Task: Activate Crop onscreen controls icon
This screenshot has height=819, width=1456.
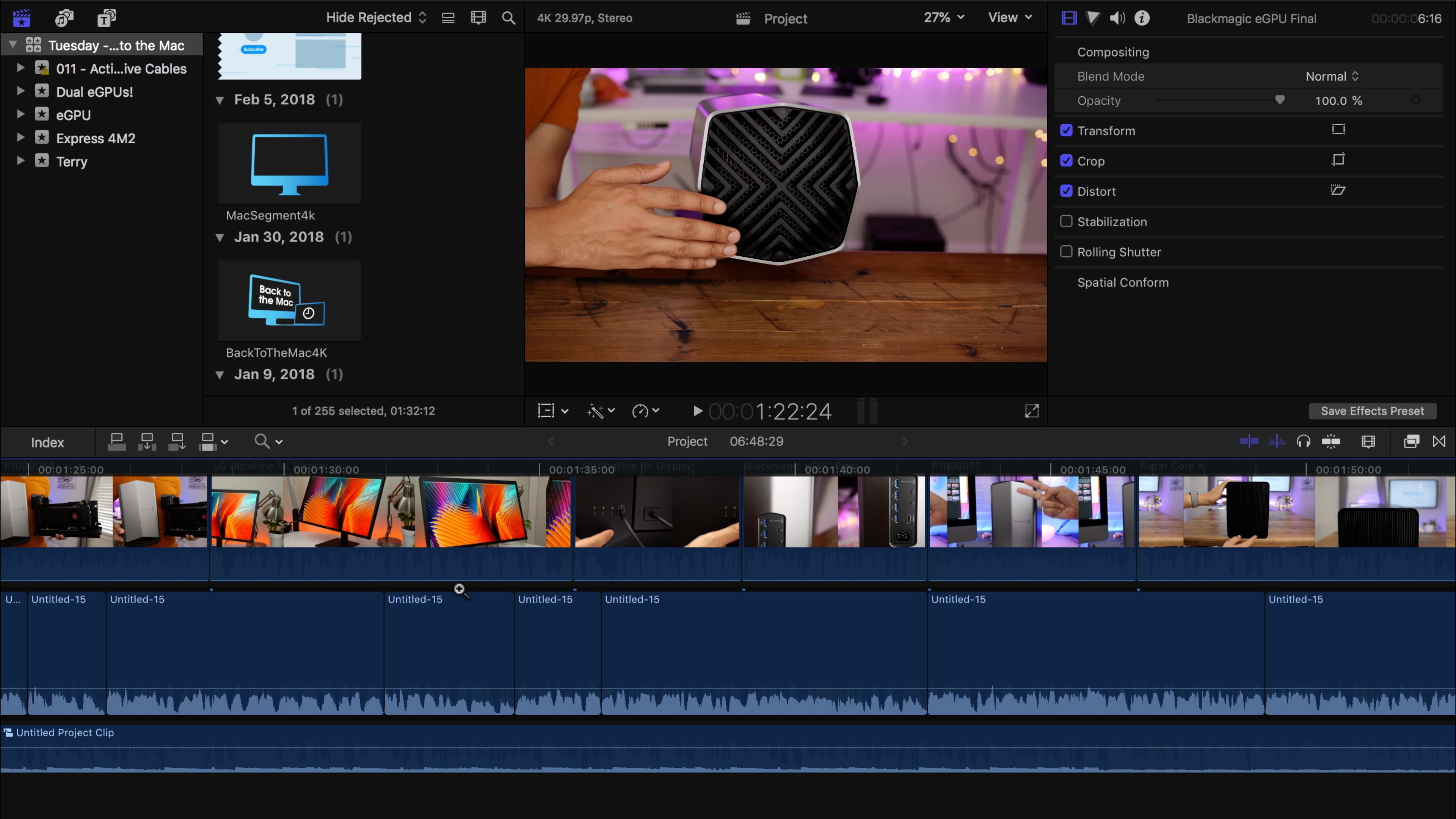Action: [1338, 160]
